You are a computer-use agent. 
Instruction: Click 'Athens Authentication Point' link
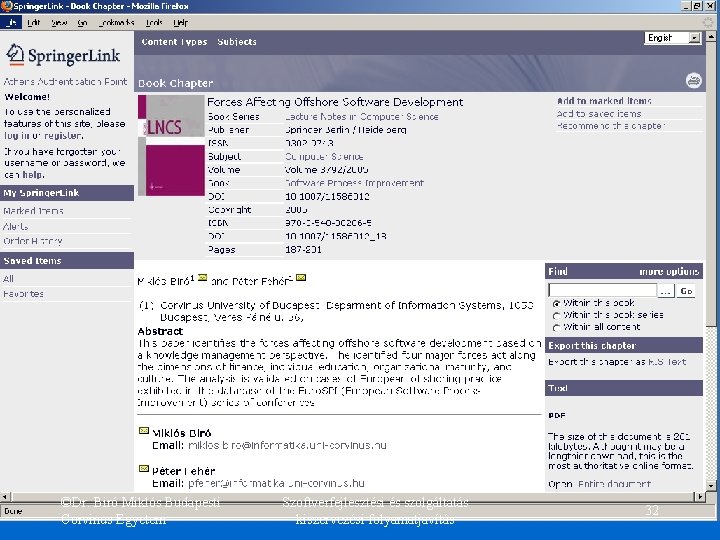65,81
